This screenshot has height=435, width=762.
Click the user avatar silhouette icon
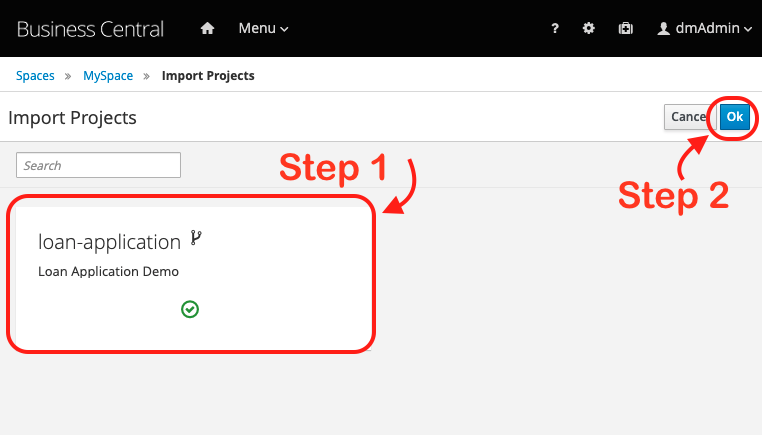click(663, 29)
